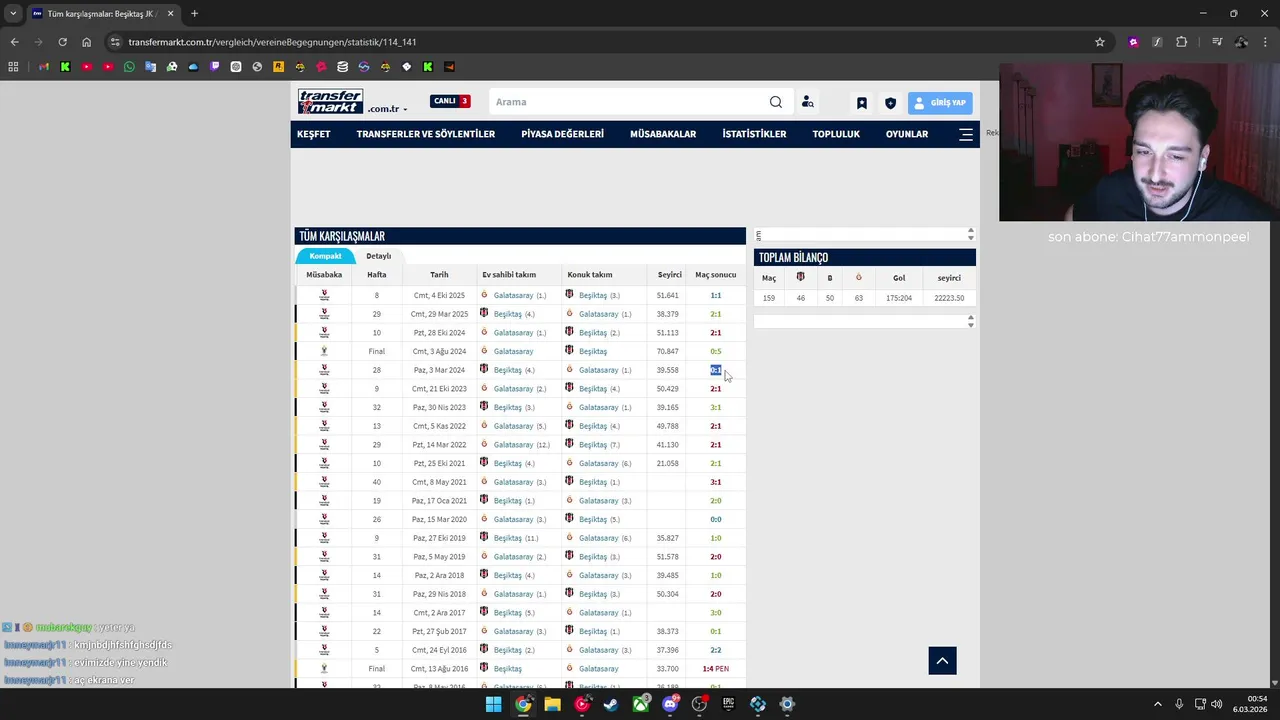Screen dimensions: 1280x720
Task: Open the KEŞFET menu
Action: click(x=313, y=134)
